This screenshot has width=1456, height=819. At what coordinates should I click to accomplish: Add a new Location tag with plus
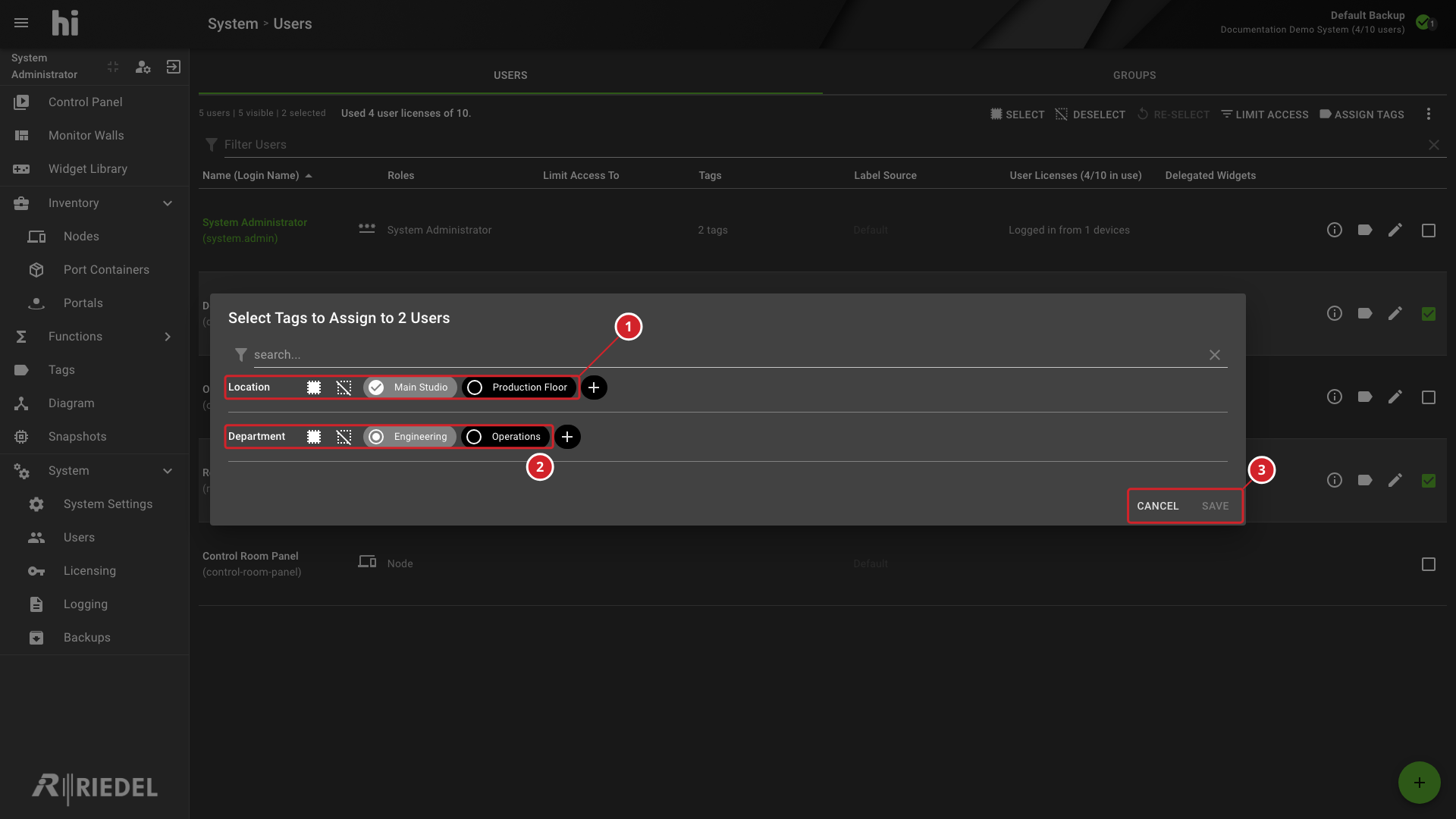tap(594, 388)
